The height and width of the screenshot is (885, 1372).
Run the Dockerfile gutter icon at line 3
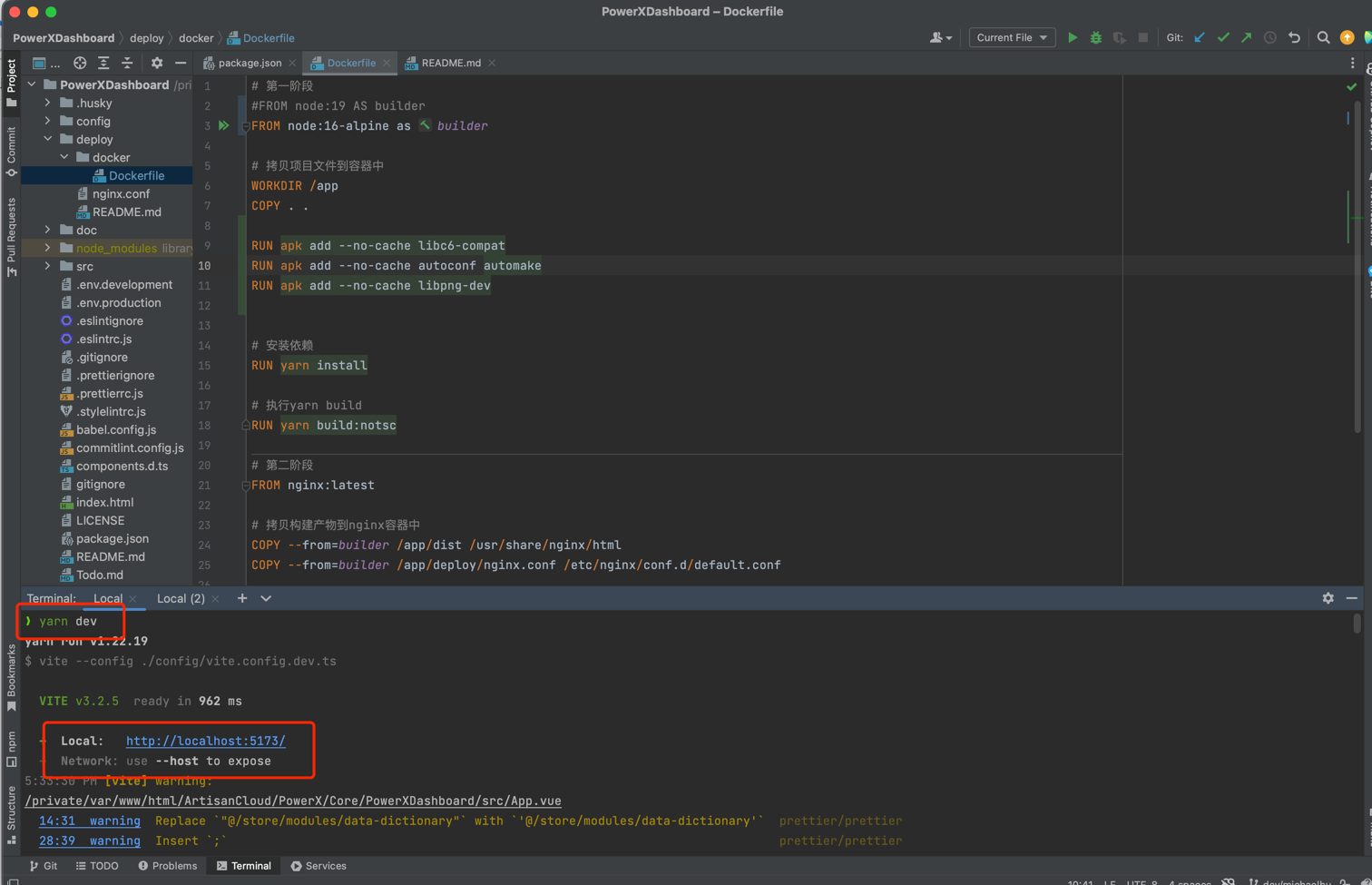click(224, 125)
